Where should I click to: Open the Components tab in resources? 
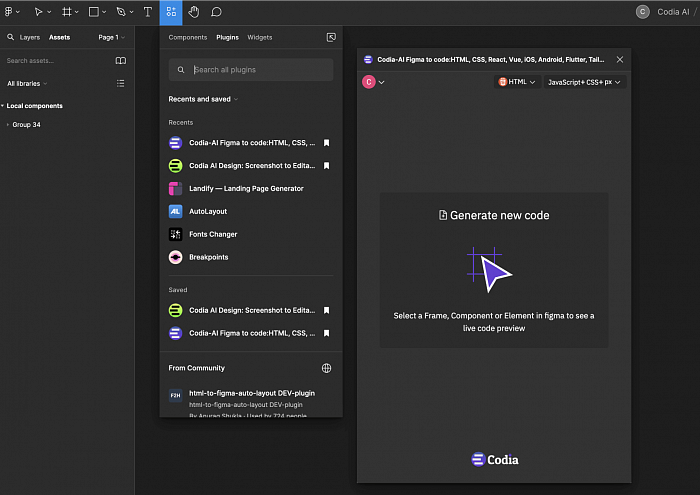[188, 37]
